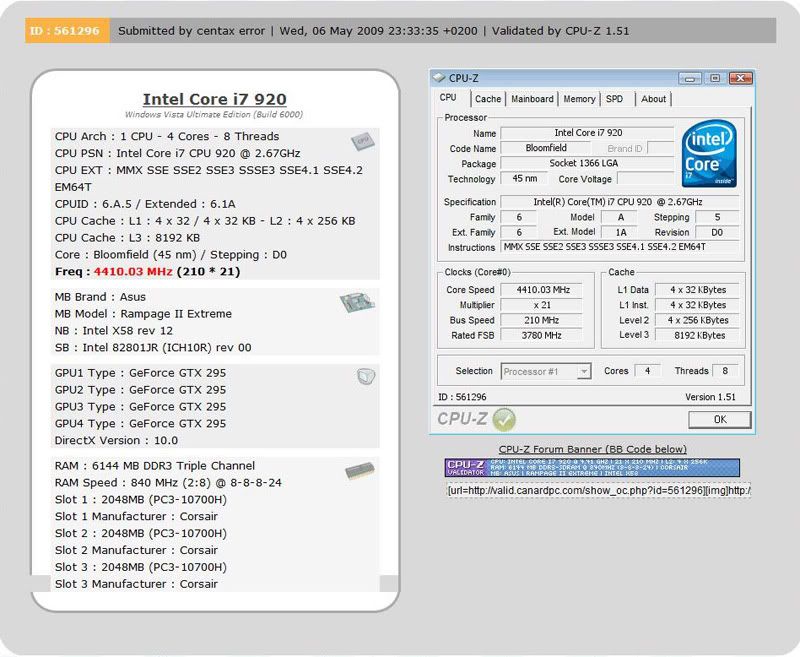
Task: Open the About tab
Action: coord(653,99)
